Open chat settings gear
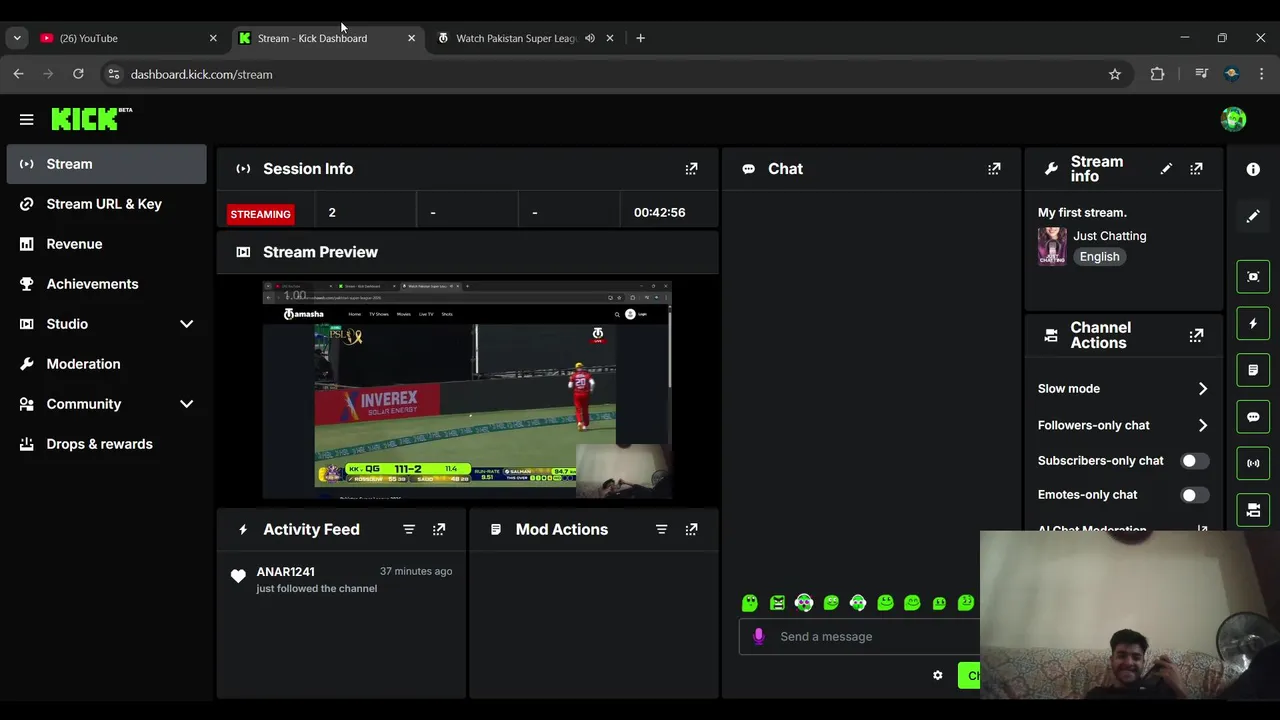The image size is (1280, 720). [937, 675]
